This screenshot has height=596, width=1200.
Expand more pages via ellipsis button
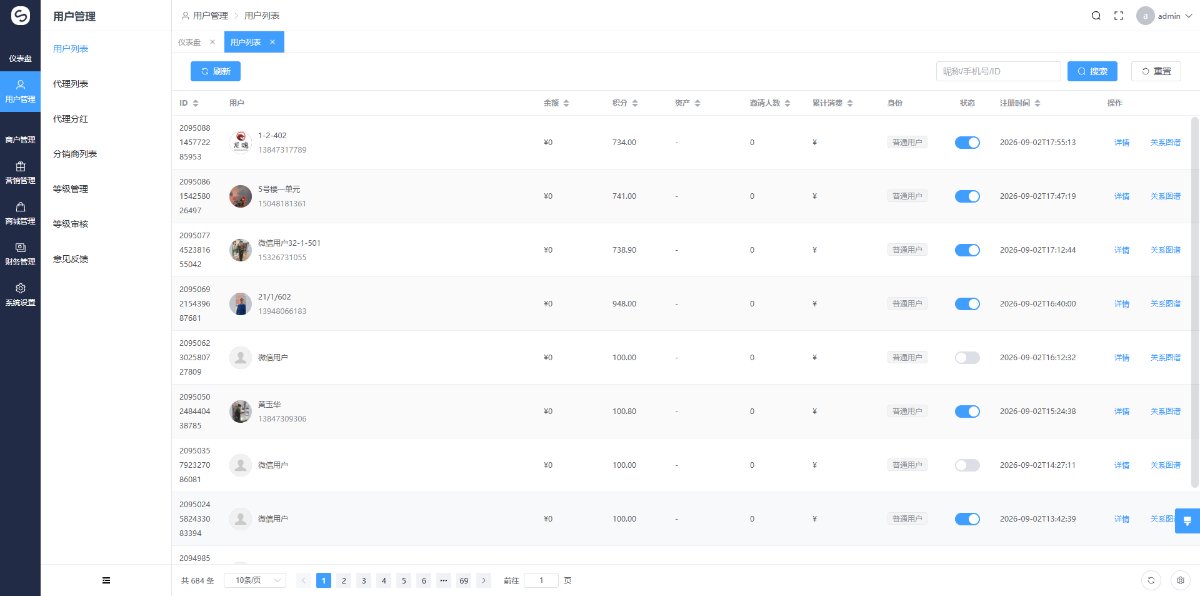(x=443, y=580)
